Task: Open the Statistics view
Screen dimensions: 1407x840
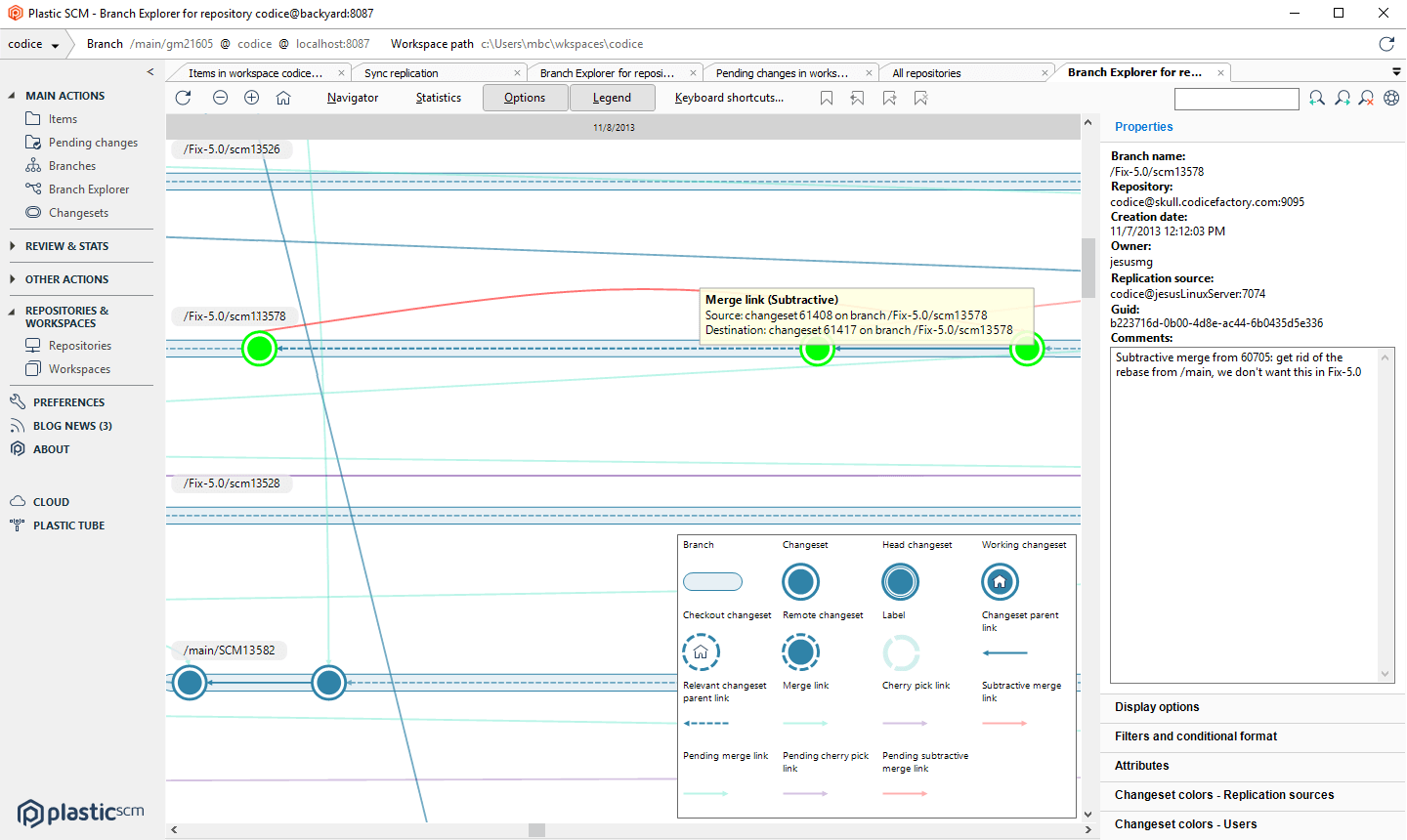Action: [x=439, y=98]
